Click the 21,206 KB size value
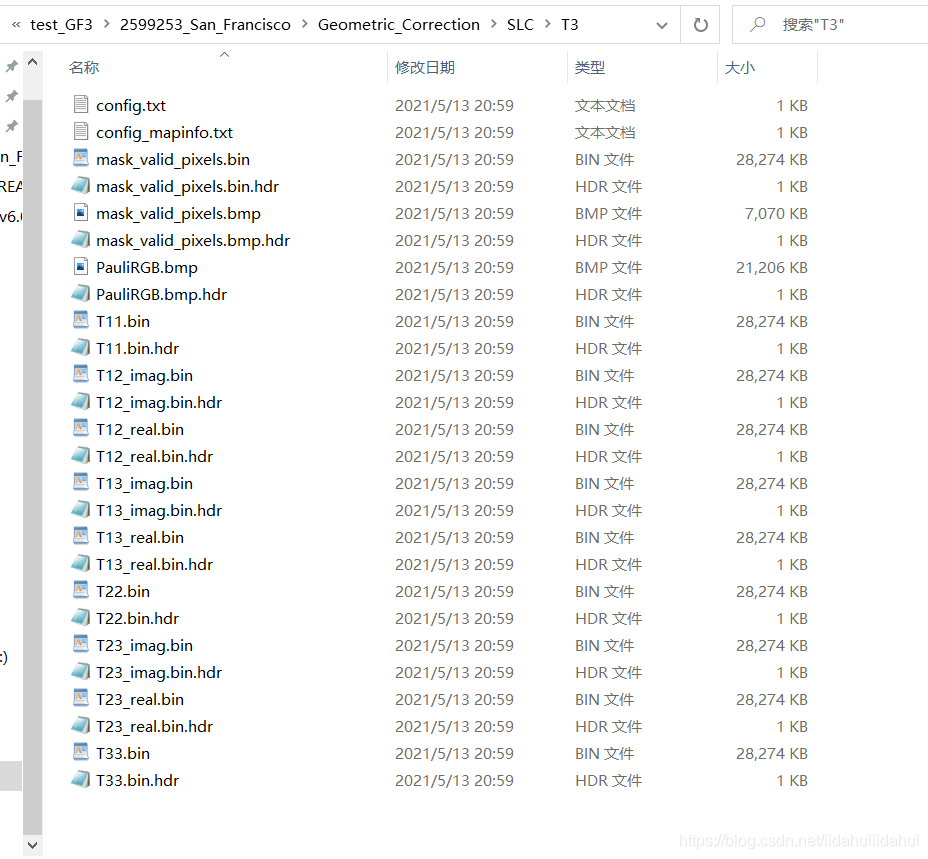The height and width of the screenshot is (859, 928). [x=772, y=268]
